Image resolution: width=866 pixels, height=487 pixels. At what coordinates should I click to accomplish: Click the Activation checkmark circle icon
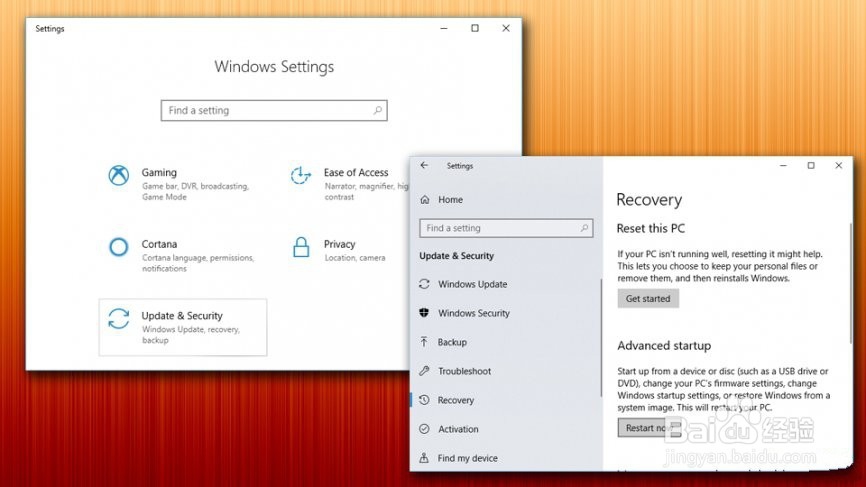pos(424,428)
